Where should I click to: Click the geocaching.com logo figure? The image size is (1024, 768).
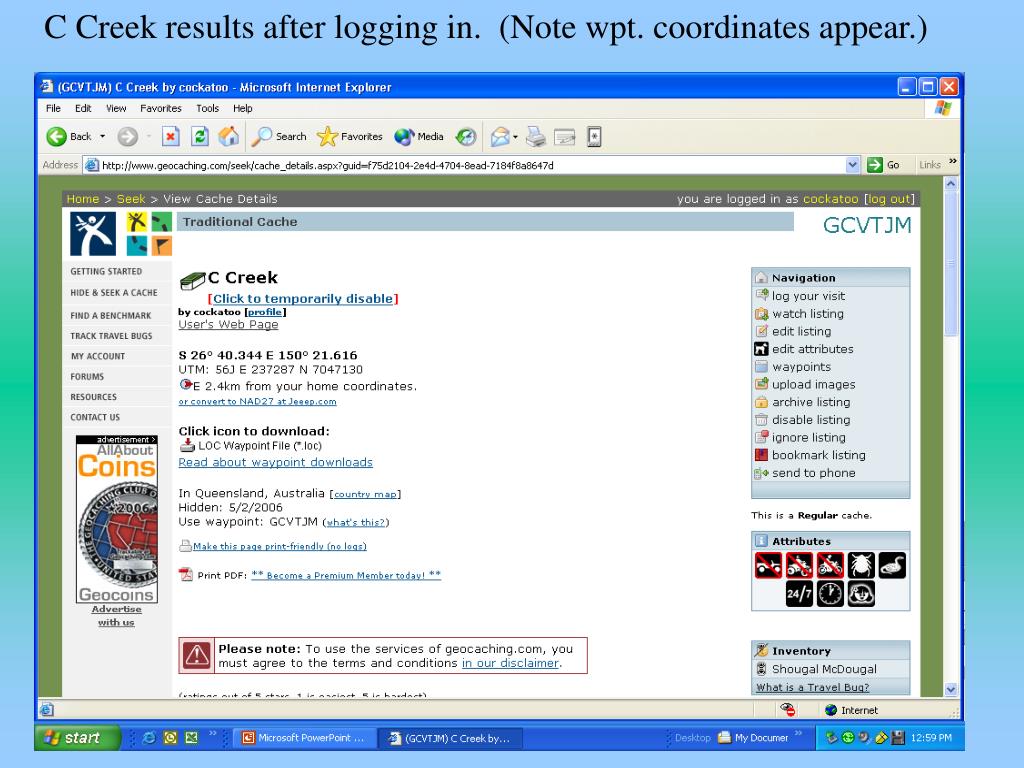point(93,234)
